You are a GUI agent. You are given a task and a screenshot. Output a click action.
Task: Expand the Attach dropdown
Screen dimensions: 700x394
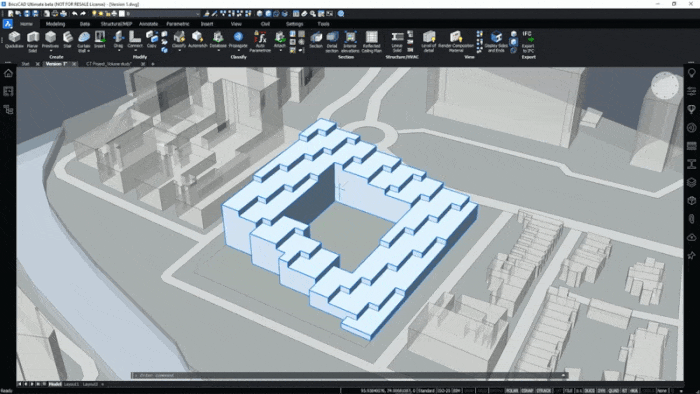(x=280, y=51)
